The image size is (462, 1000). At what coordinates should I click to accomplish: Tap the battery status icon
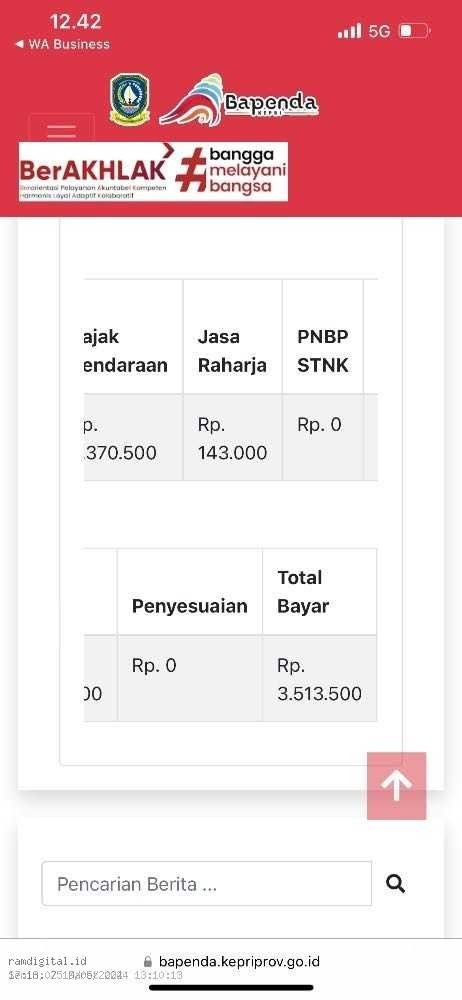pyautogui.click(x=415, y=31)
